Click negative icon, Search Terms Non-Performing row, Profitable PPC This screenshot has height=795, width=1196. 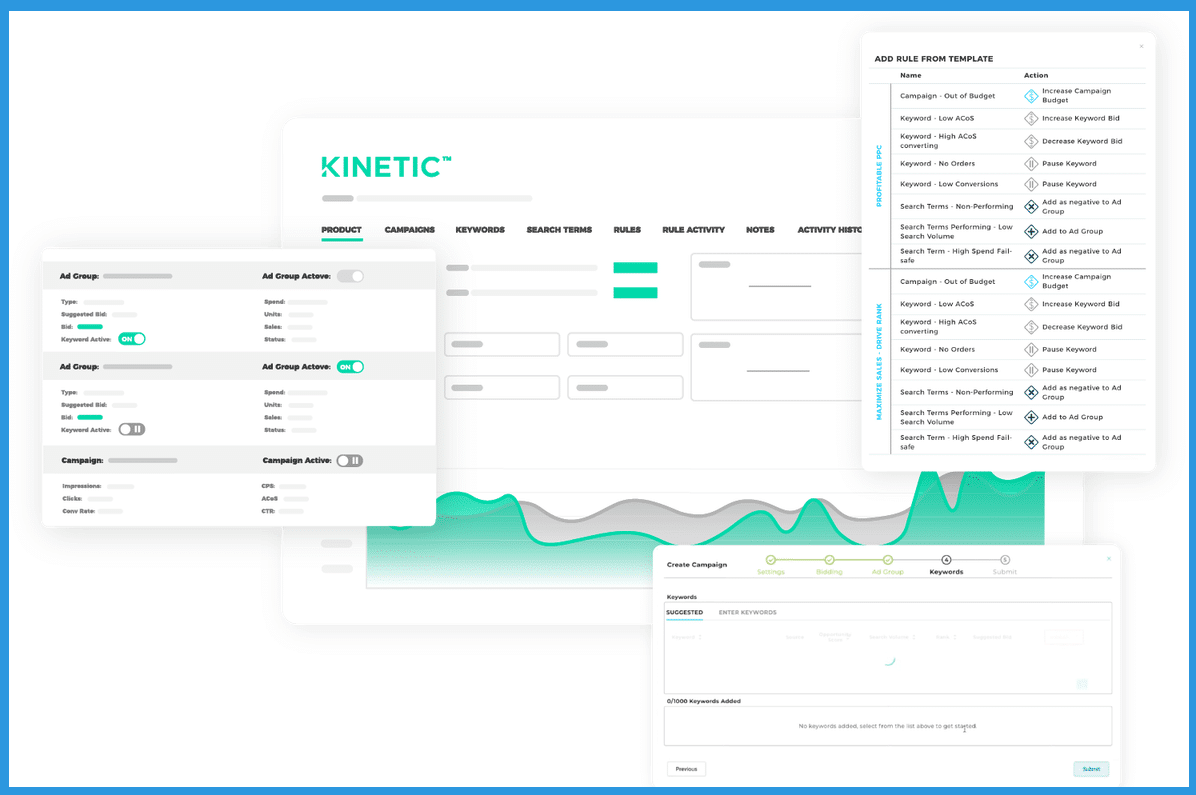click(x=1030, y=207)
